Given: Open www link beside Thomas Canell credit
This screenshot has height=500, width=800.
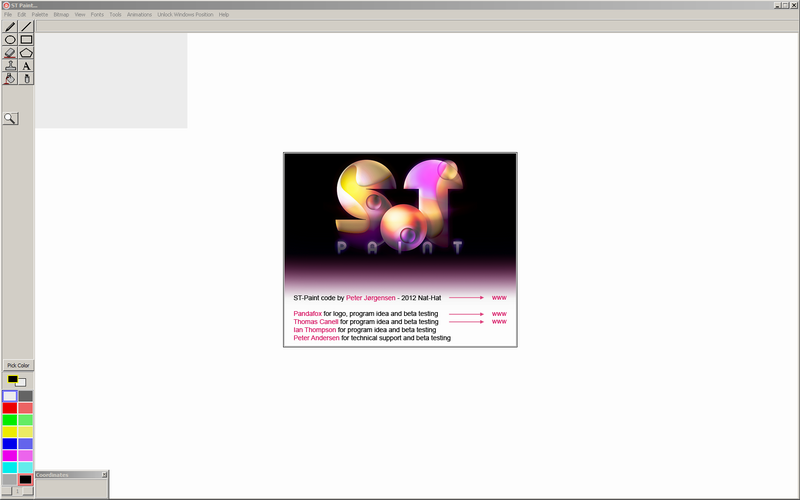Looking at the screenshot, I should point(499,321).
